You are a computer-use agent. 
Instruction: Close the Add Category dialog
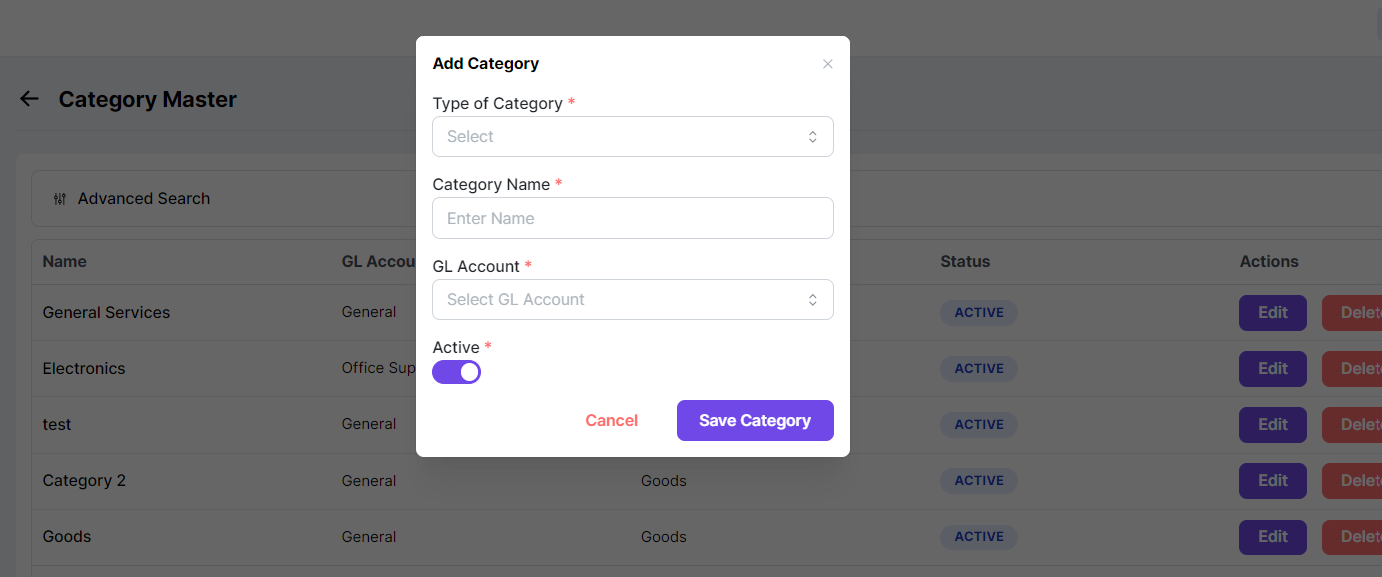click(x=827, y=64)
